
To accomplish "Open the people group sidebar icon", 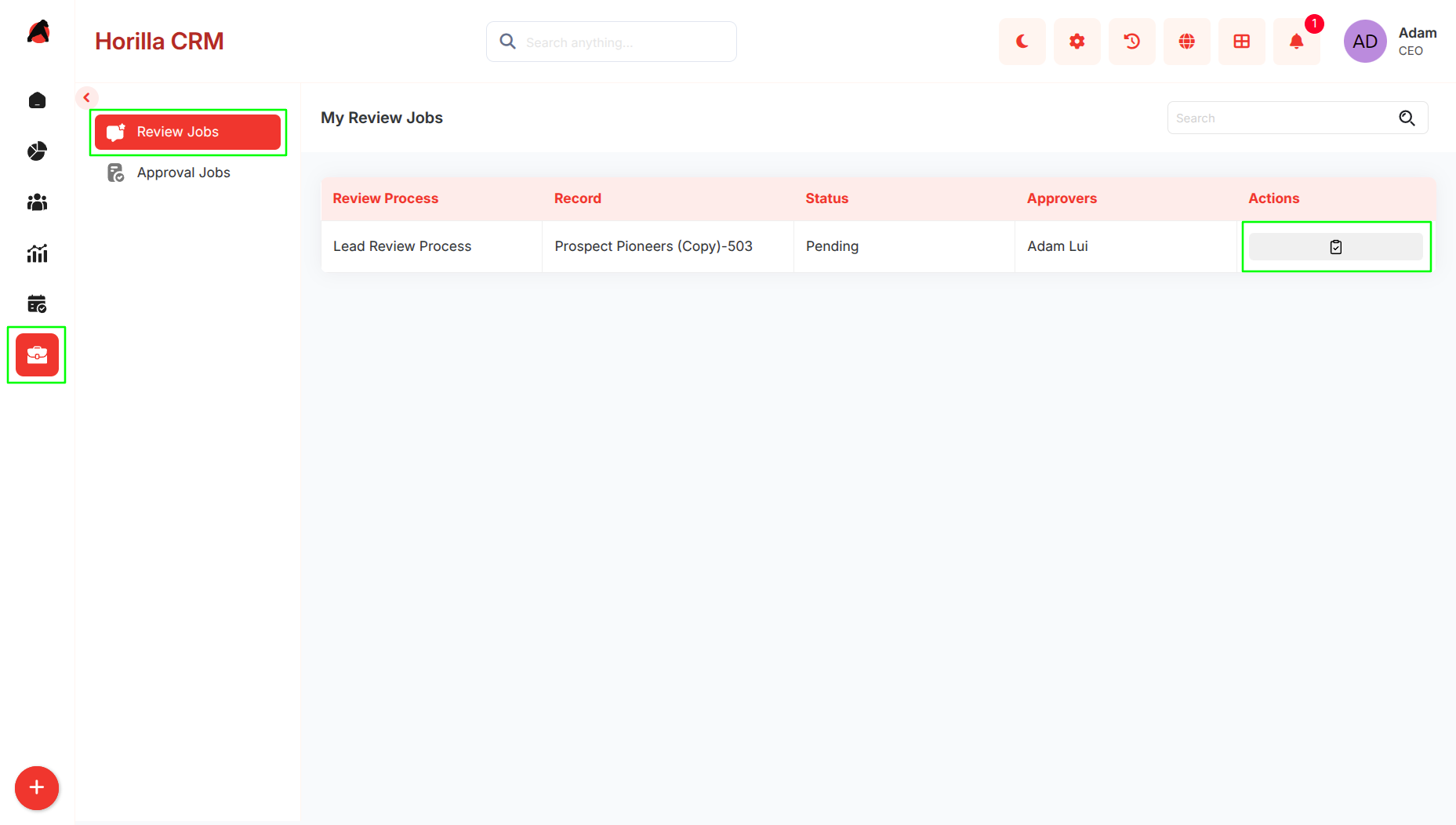I will pos(37,202).
